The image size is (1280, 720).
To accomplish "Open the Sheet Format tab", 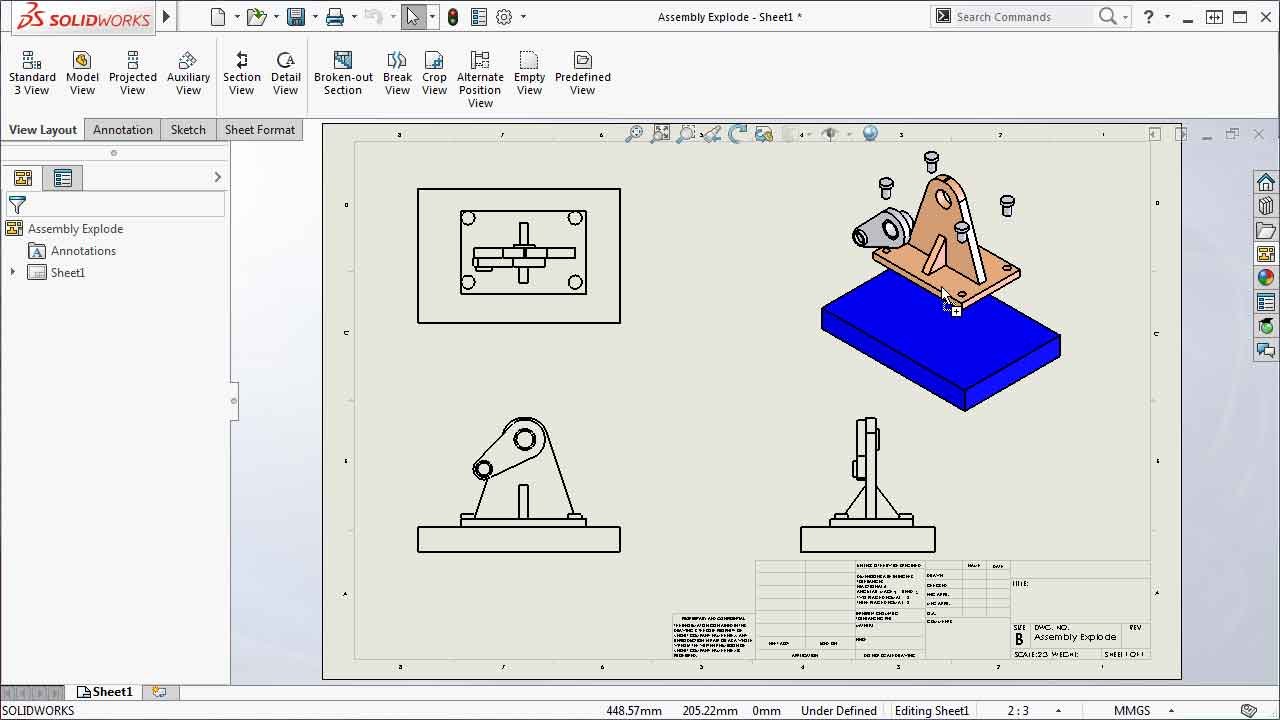I will coord(259,129).
